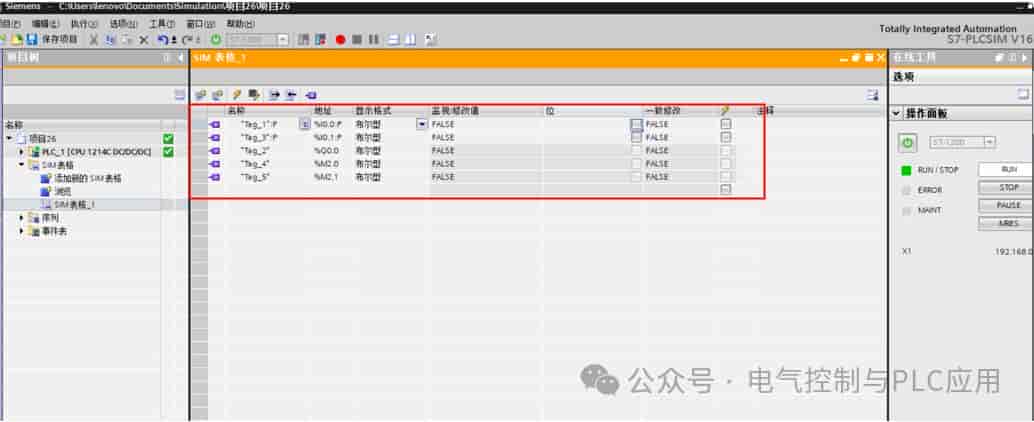Open the 工具 menu
Screen dimensions: 1034x422
162,24
